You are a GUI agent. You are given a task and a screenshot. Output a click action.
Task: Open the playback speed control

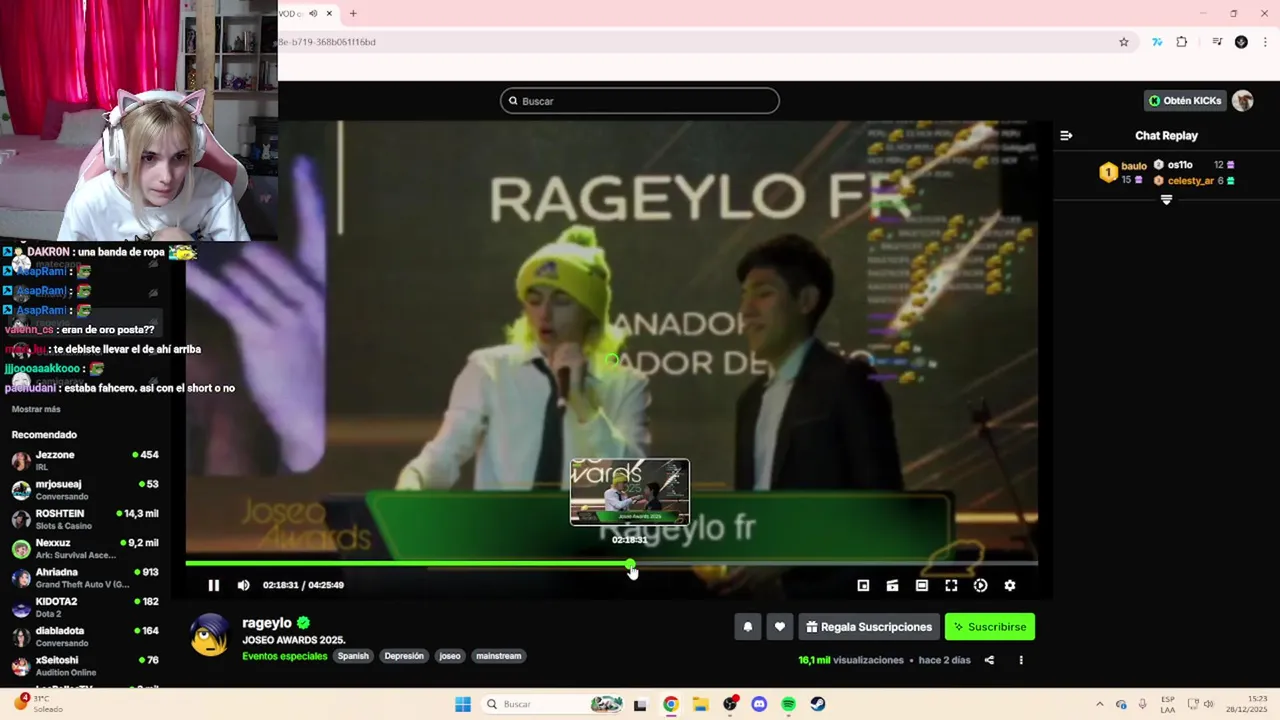[980, 585]
